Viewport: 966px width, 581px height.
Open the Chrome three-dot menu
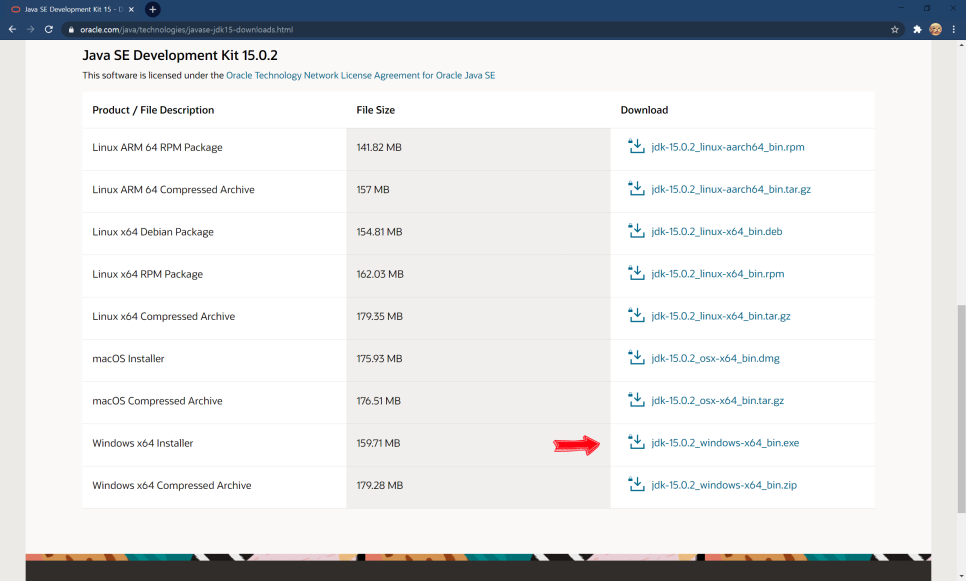pyautogui.click(x=954, y=29)
